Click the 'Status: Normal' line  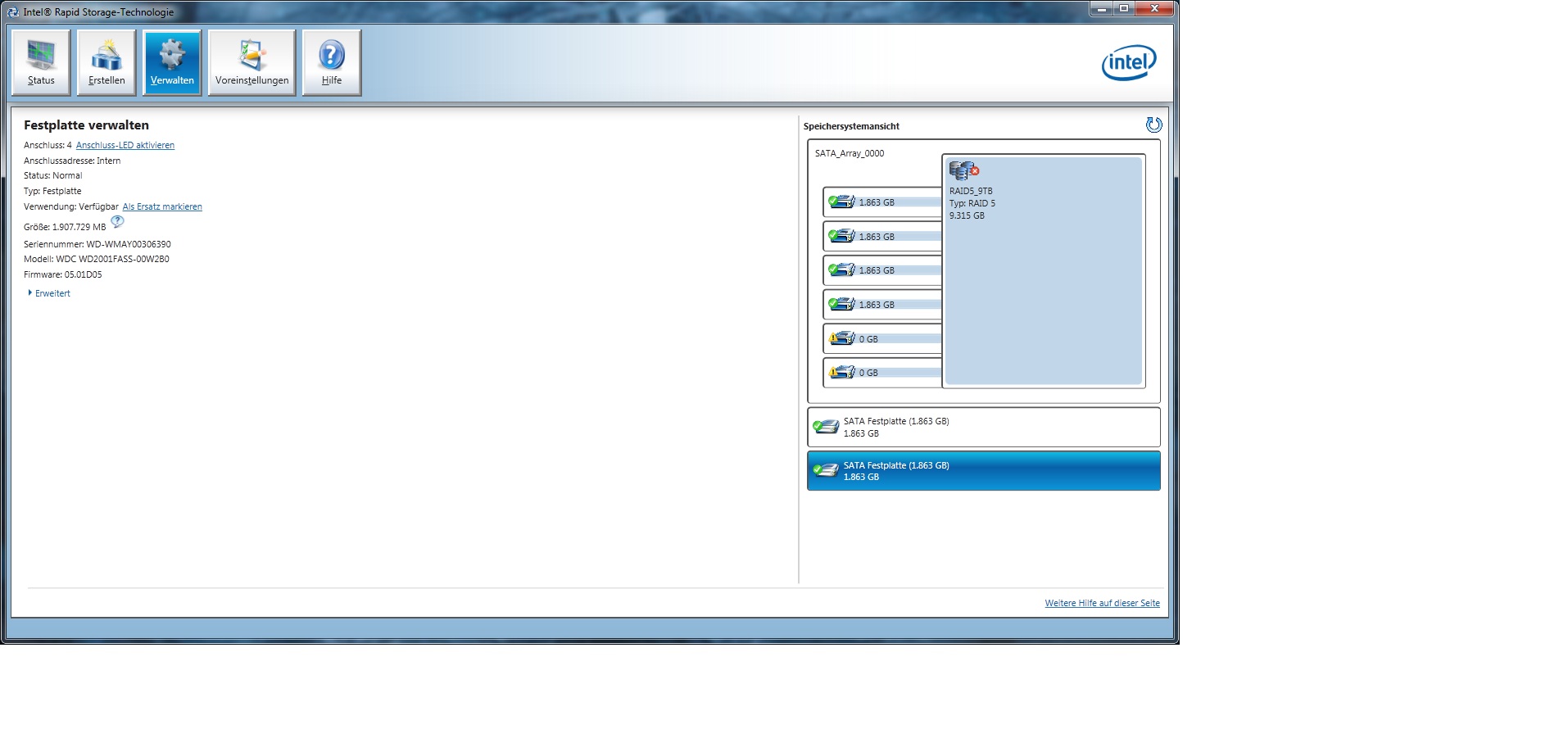pos(53,176)
